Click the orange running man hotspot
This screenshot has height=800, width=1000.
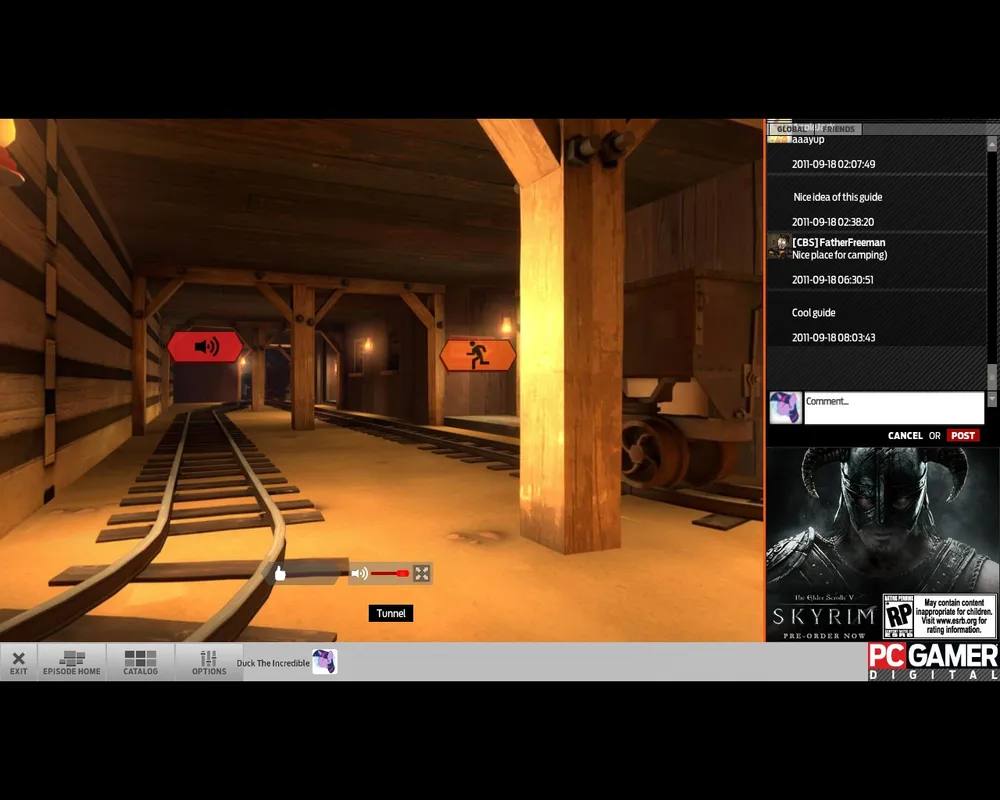(x=477, y=354)
